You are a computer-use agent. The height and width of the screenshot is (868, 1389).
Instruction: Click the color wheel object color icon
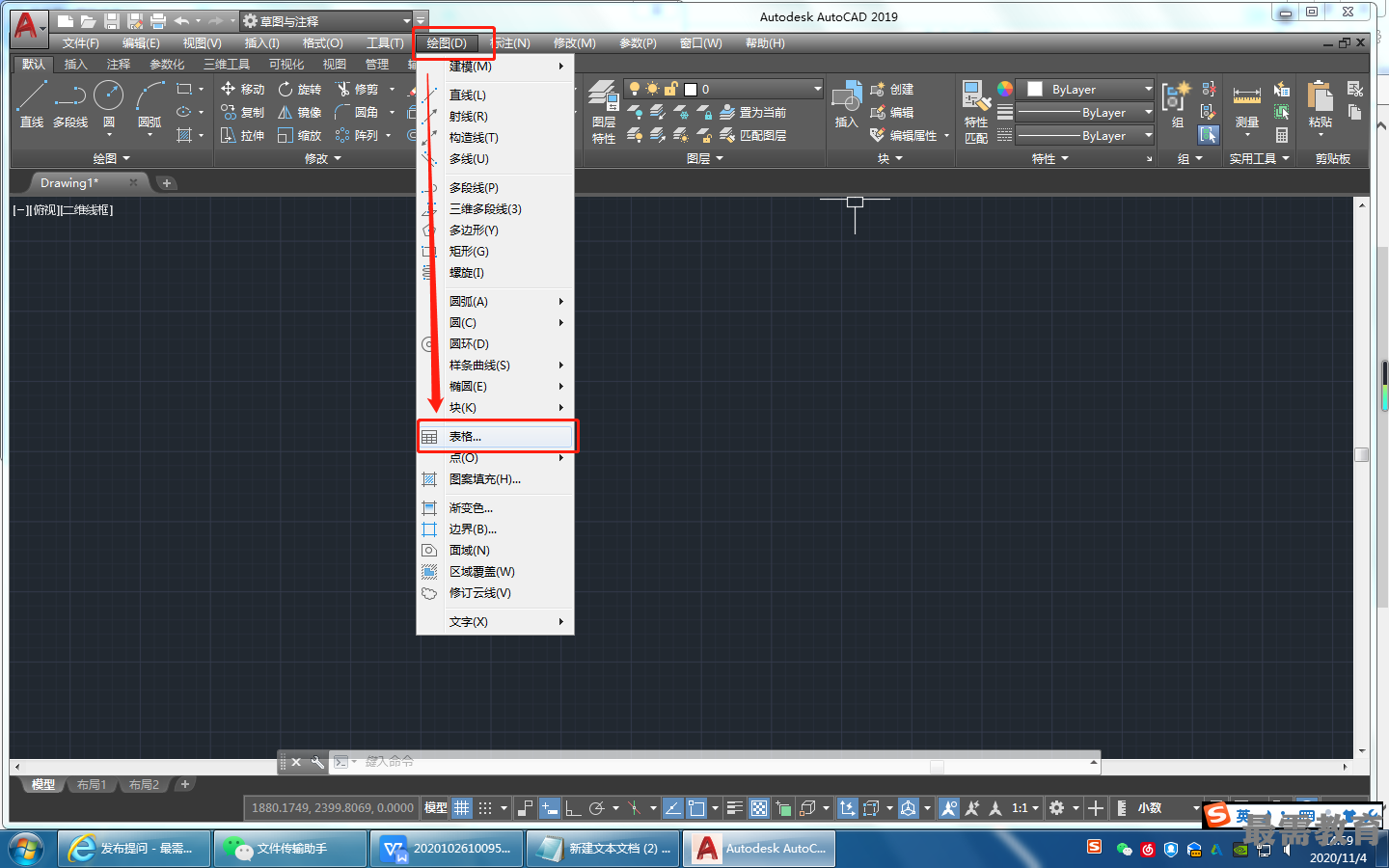[1005, 89]
